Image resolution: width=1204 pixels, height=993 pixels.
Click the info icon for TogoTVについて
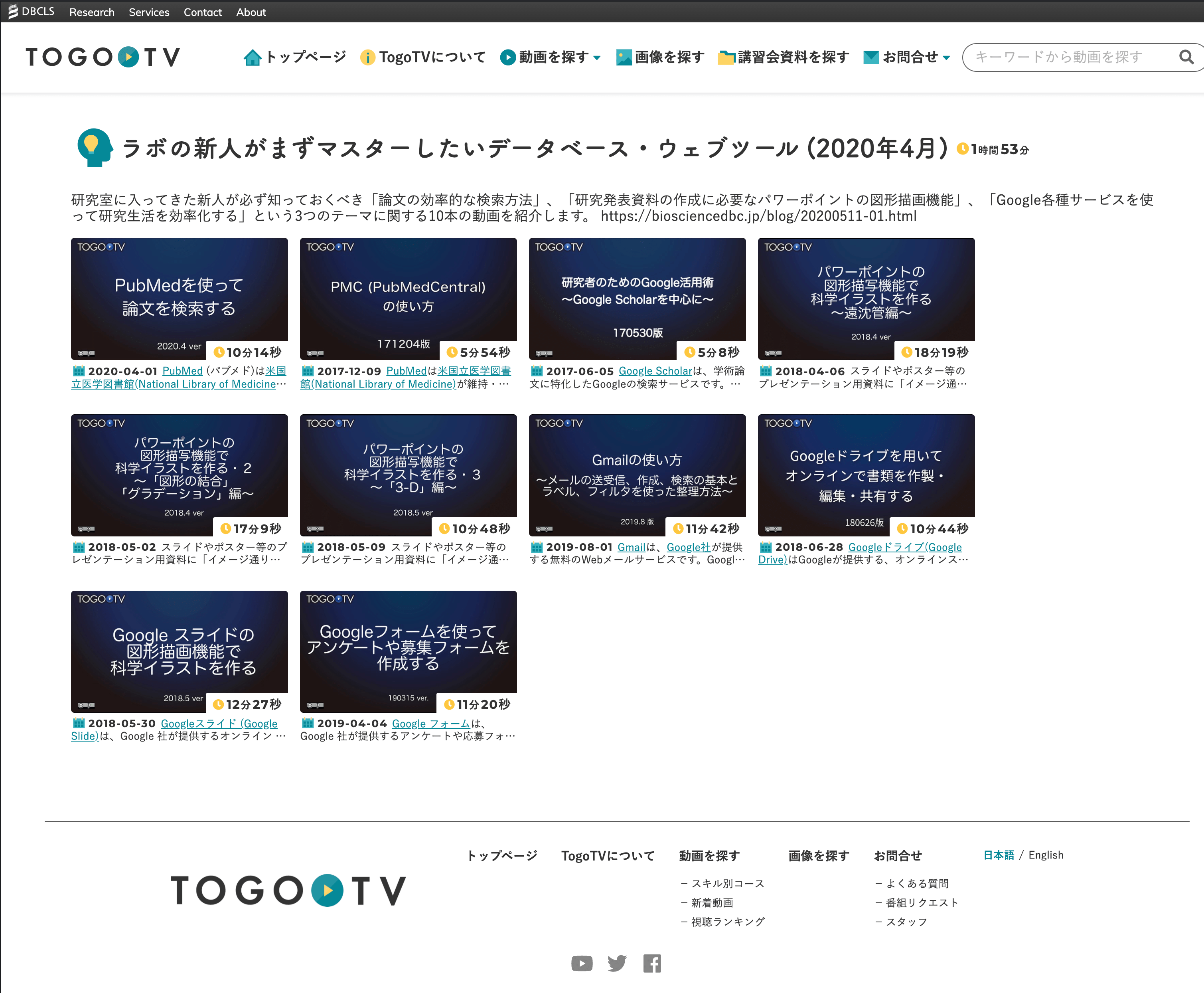pos(367,57)
